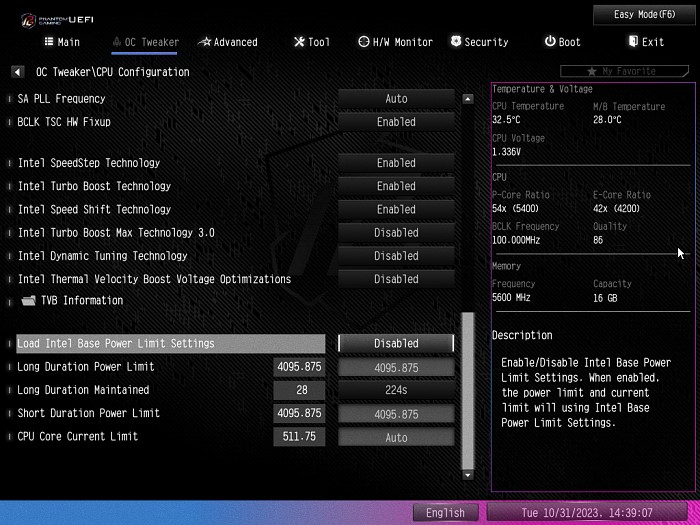Edit CPU Core Current Limit Auto field
Screen dimensions: 700x525
[x=396, y=438]
